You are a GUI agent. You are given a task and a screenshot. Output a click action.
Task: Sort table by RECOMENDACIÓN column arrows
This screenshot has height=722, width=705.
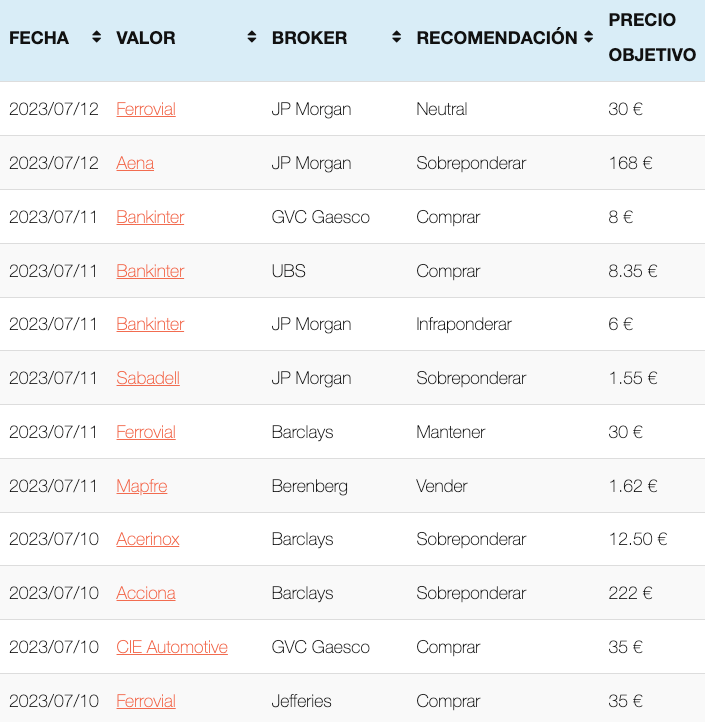tap(588, 37)
